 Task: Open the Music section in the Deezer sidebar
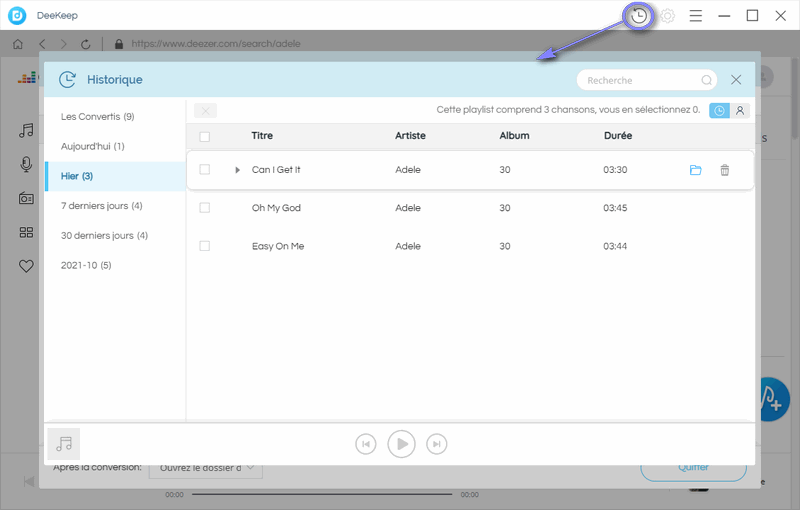(x=26, y=131)
